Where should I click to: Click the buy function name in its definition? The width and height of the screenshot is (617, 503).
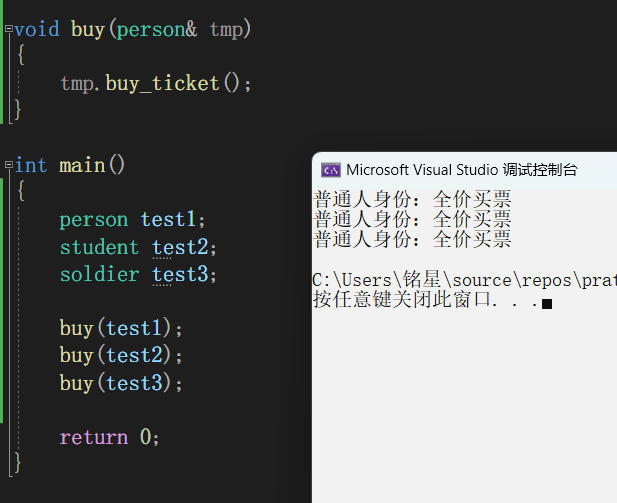pyautogui.click(x=88, y=29)
